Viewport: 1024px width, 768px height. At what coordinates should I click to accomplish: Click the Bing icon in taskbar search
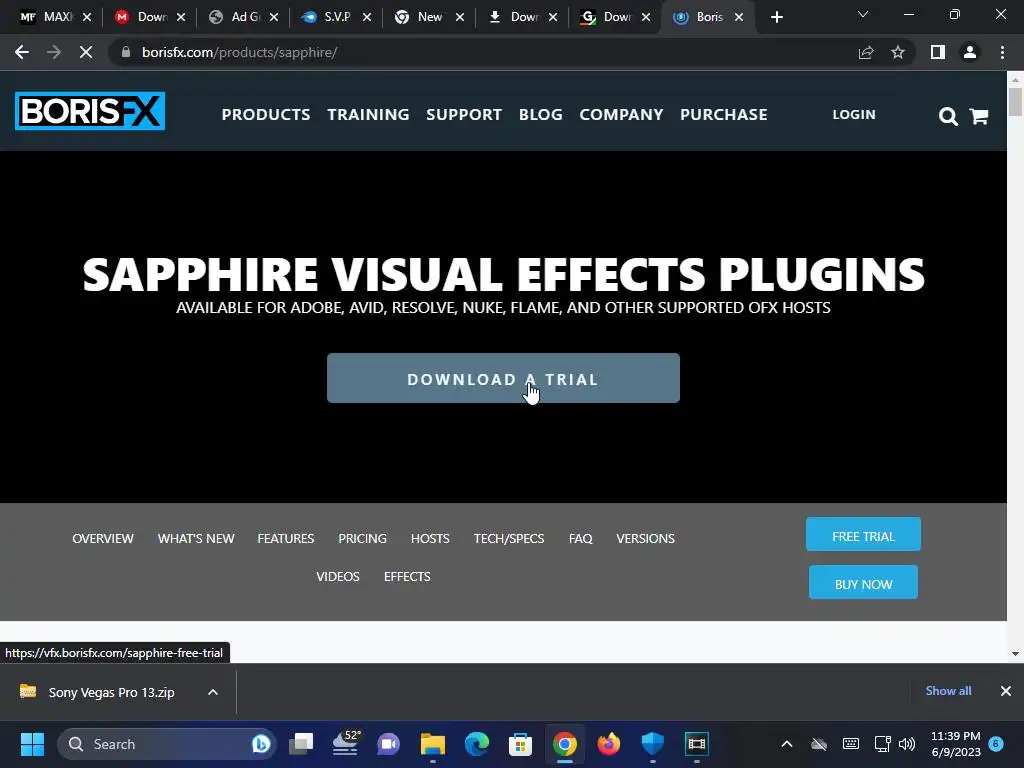[261, 744]
